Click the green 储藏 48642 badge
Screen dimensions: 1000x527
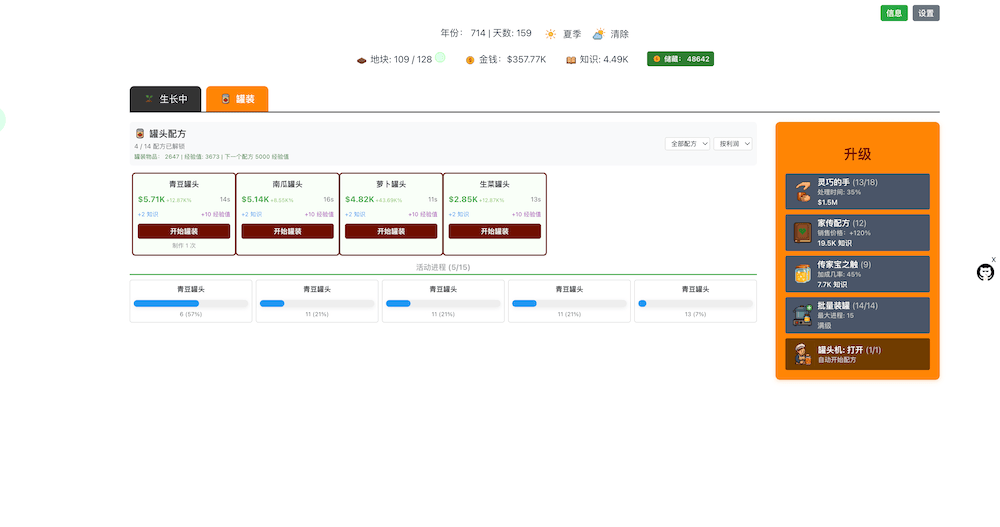point(680,59)
